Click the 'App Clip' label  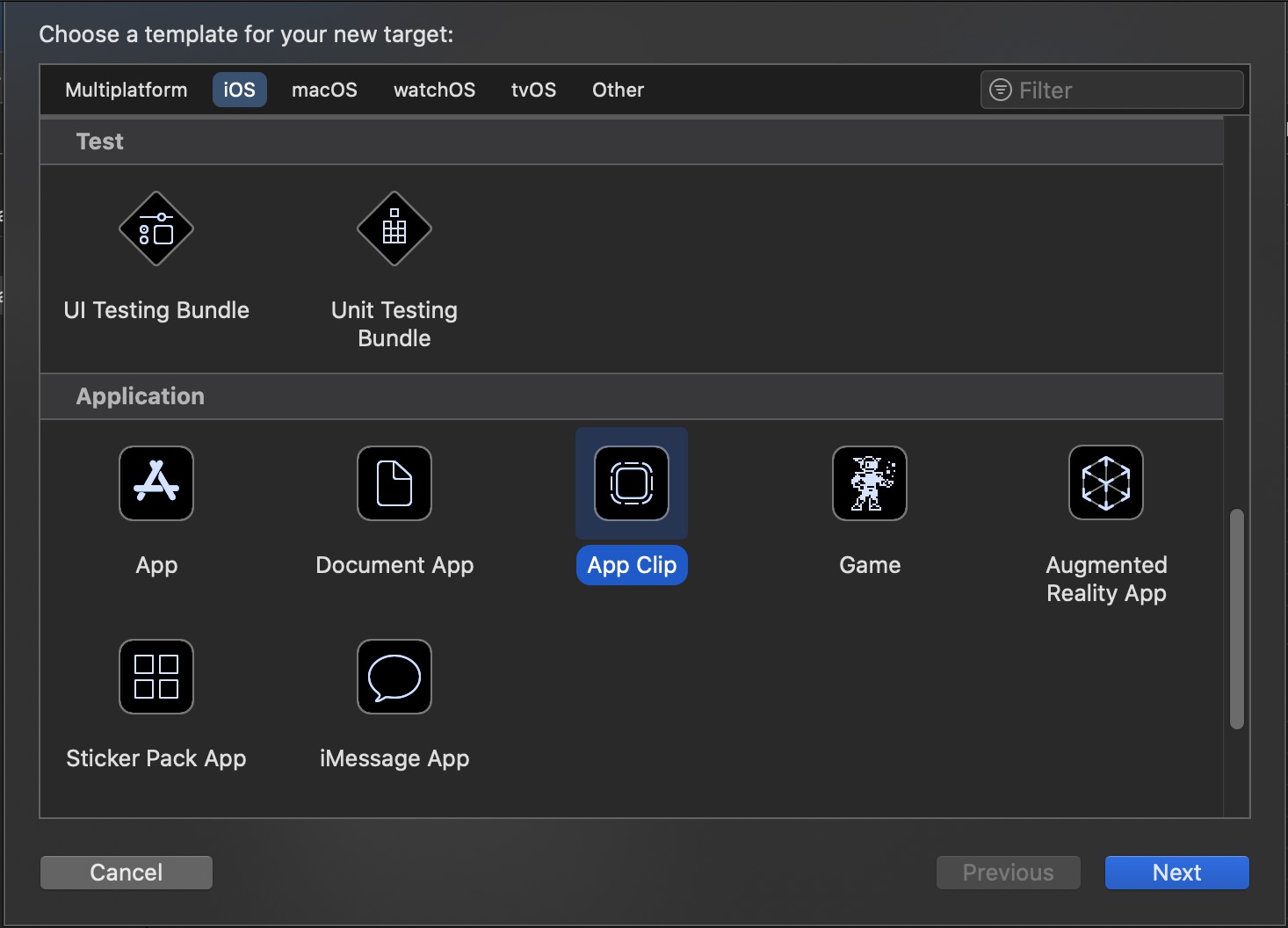[x=632, y=565]
